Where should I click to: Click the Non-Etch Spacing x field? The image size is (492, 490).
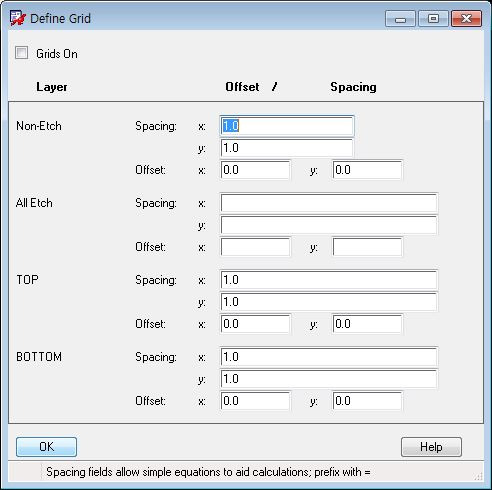pyautogui.click(x=287, y=126)
